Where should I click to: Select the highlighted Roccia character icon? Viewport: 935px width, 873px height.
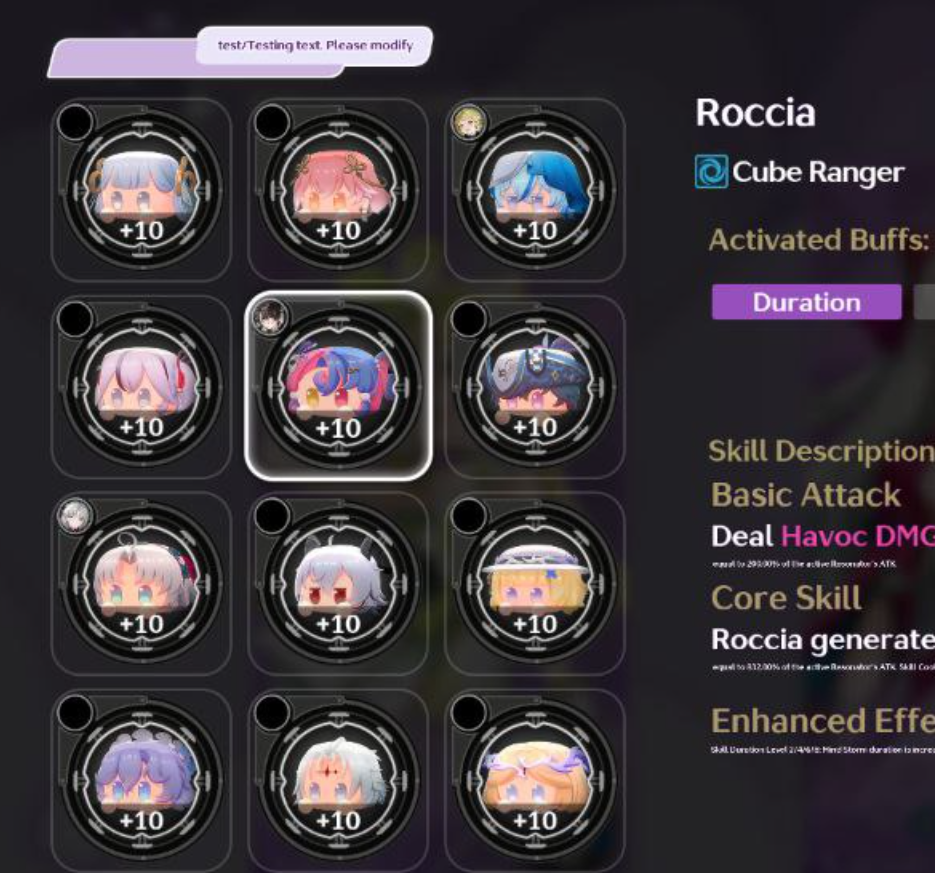click(338, 386)
